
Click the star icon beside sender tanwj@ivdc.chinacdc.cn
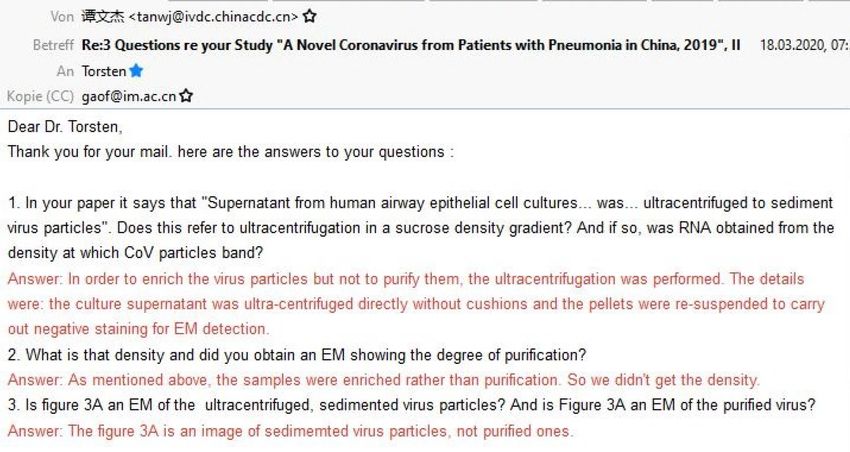click(x=310, y=16)
